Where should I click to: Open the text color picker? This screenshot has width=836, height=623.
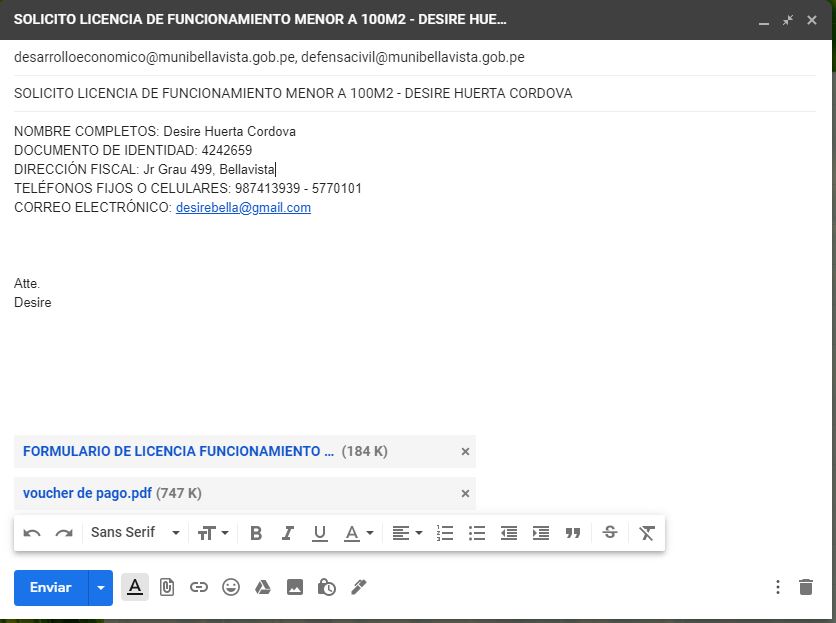pos(359,533)
